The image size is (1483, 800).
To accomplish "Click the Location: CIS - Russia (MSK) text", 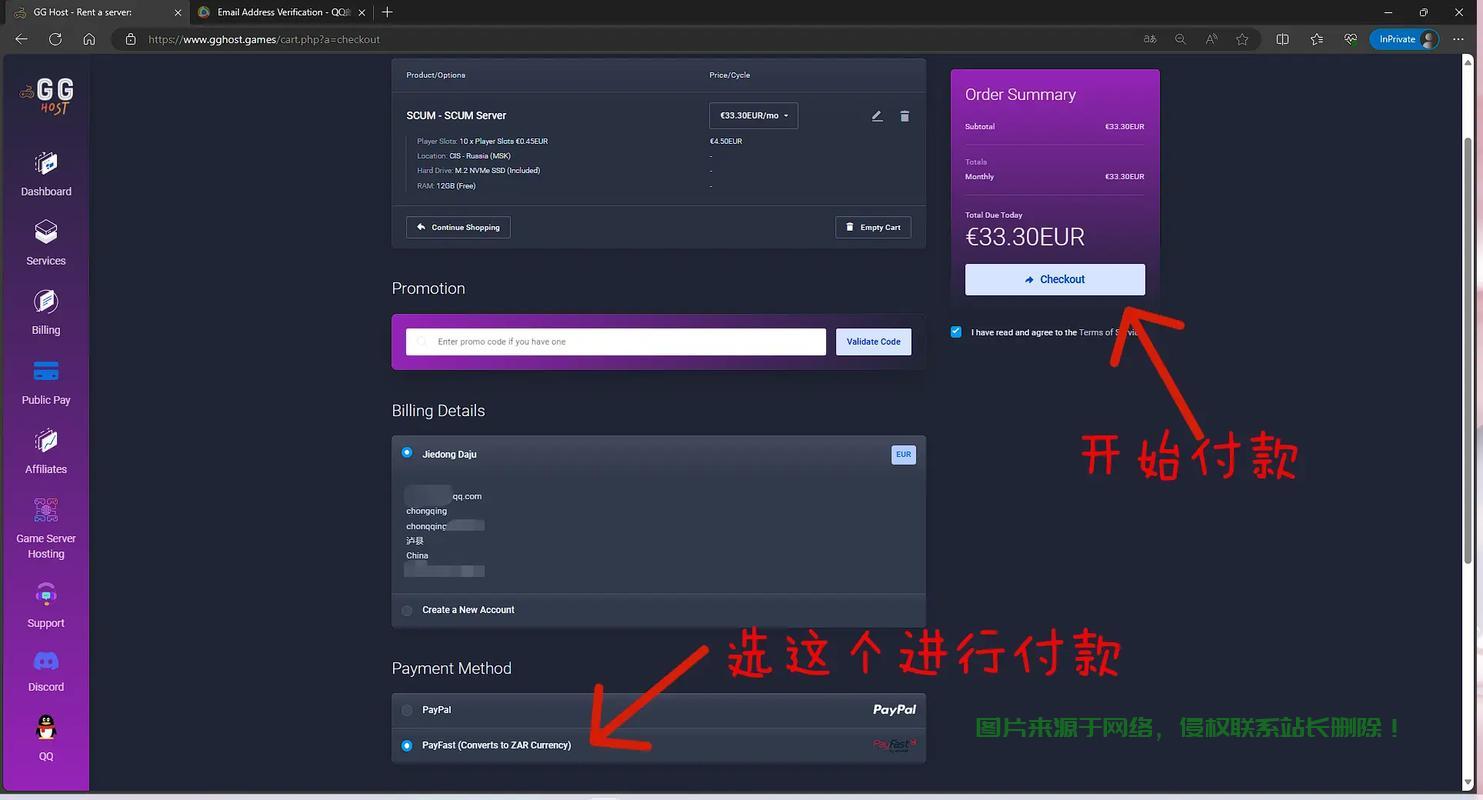I will pyautogui.click(x=464, y=156).
